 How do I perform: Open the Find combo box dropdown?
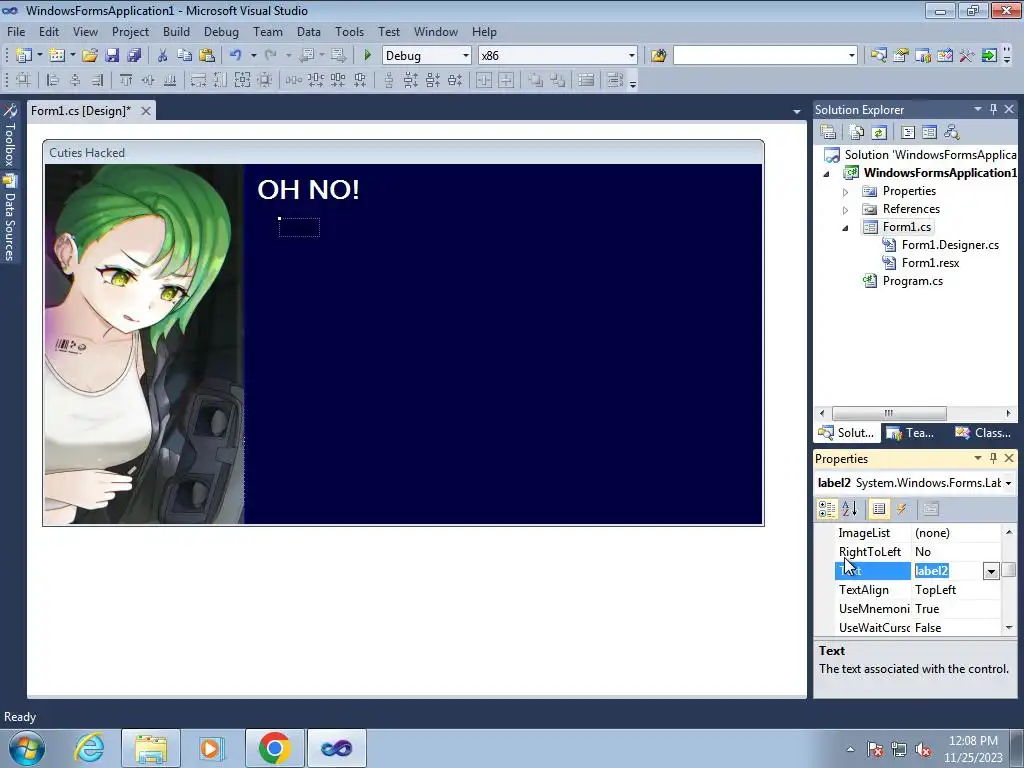[852, 56]
